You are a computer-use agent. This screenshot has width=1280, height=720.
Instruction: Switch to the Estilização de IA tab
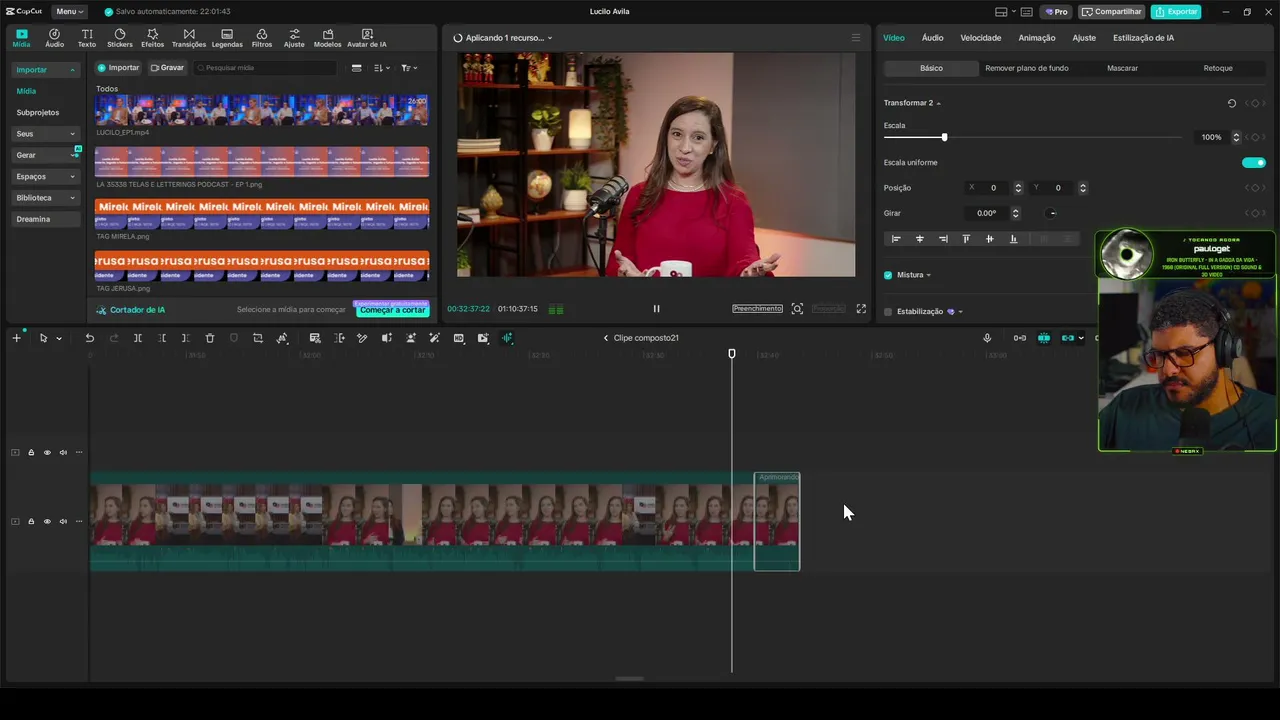[x=1143, y=38]
